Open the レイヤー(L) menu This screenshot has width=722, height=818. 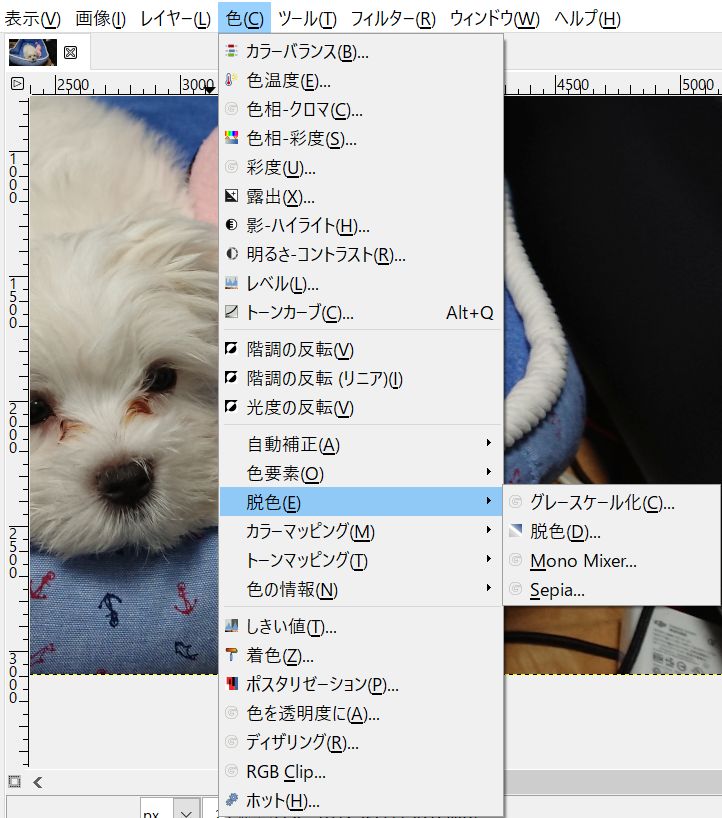pyautogui.click(x=176, y=19)
